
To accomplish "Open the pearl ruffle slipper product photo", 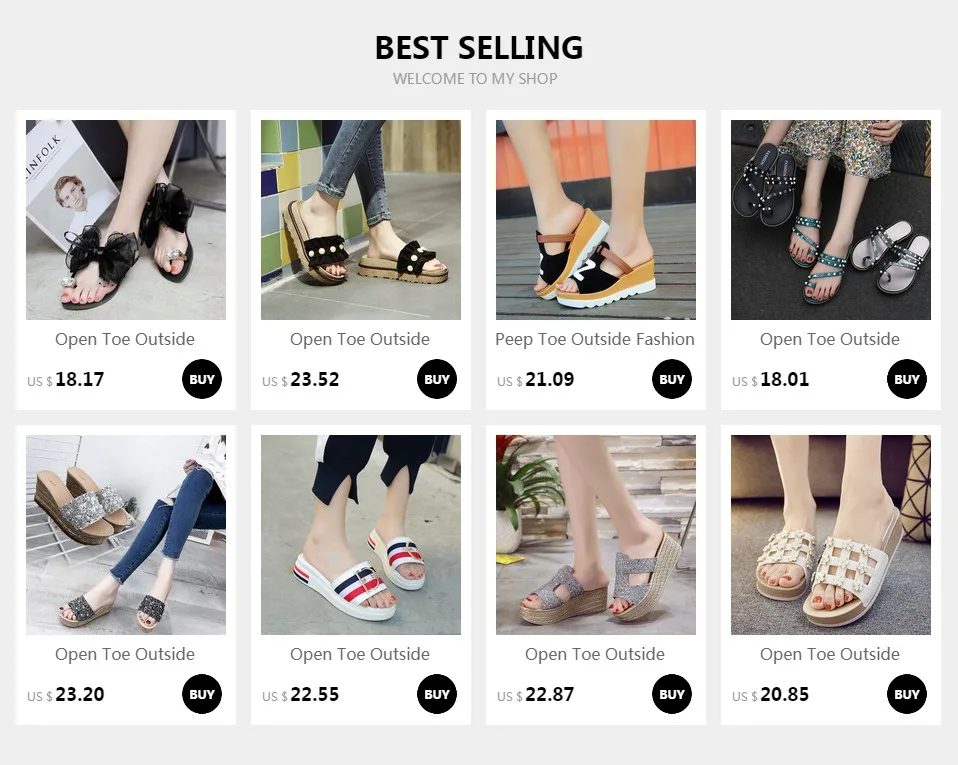I will tap(360, 220).
